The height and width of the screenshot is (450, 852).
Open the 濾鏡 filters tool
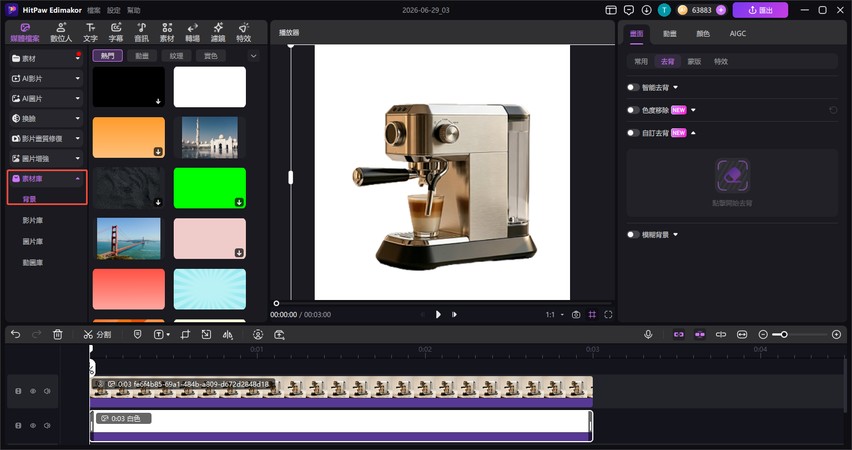[x=218, y=32]
